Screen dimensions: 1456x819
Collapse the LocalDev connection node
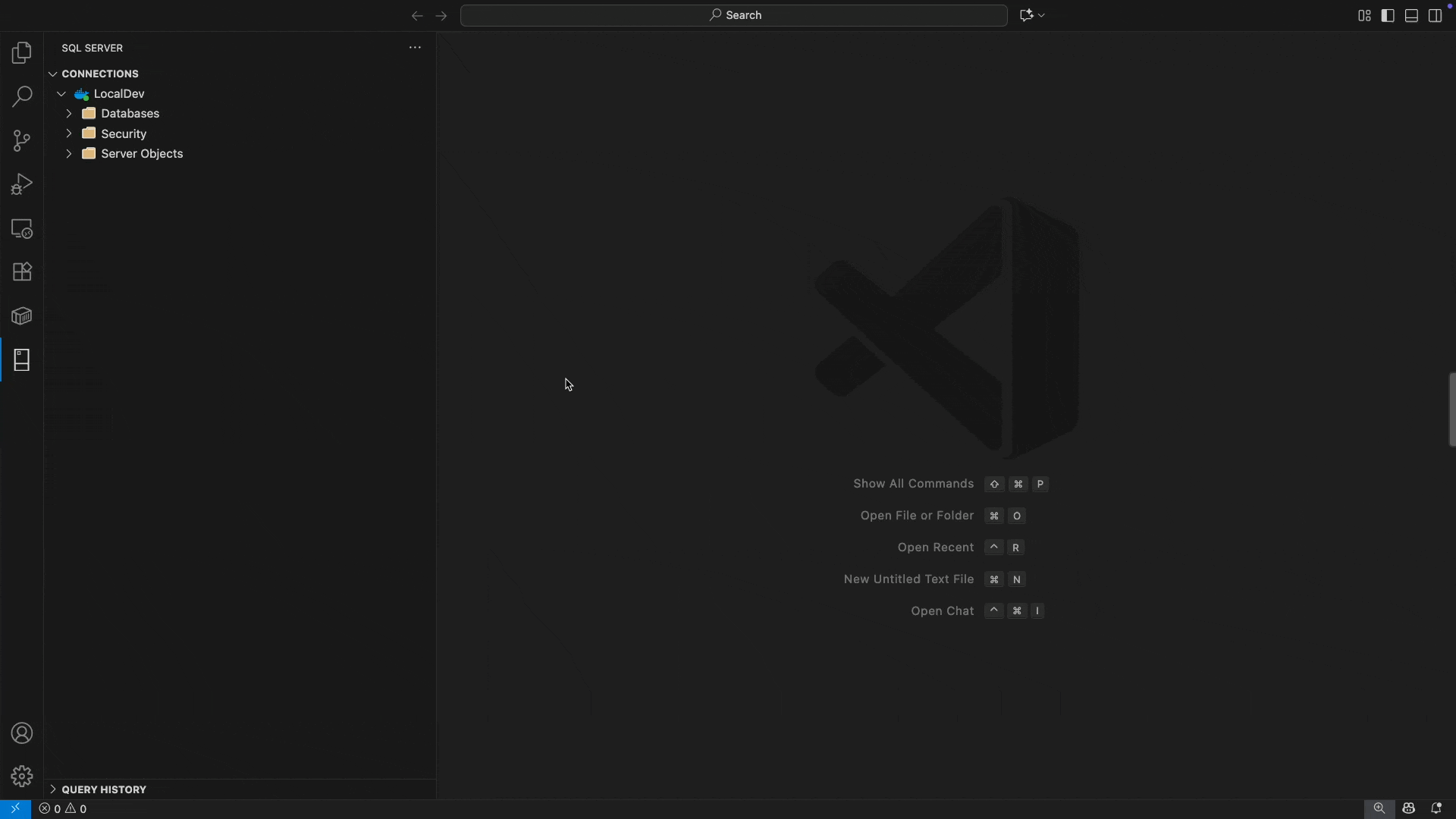pyautogui.click(x=61, y=94)
